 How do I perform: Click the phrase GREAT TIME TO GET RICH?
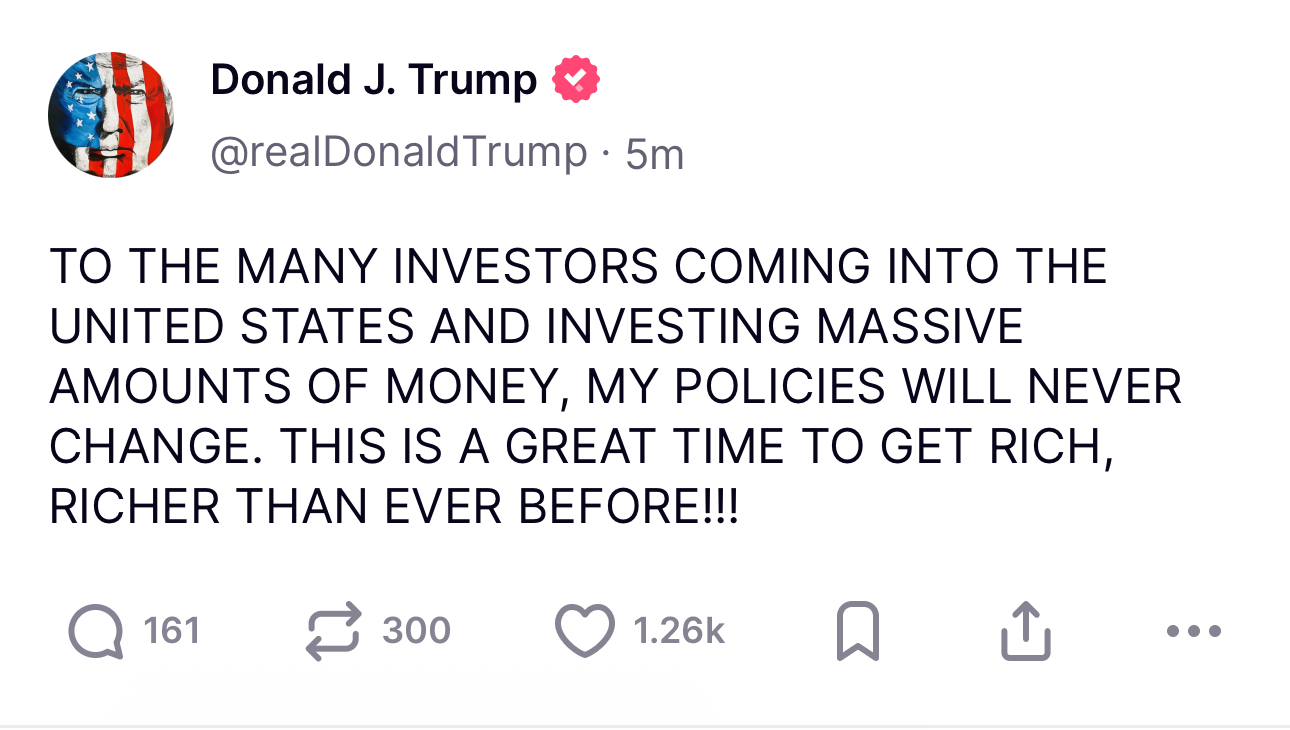[x=808, y=447]
